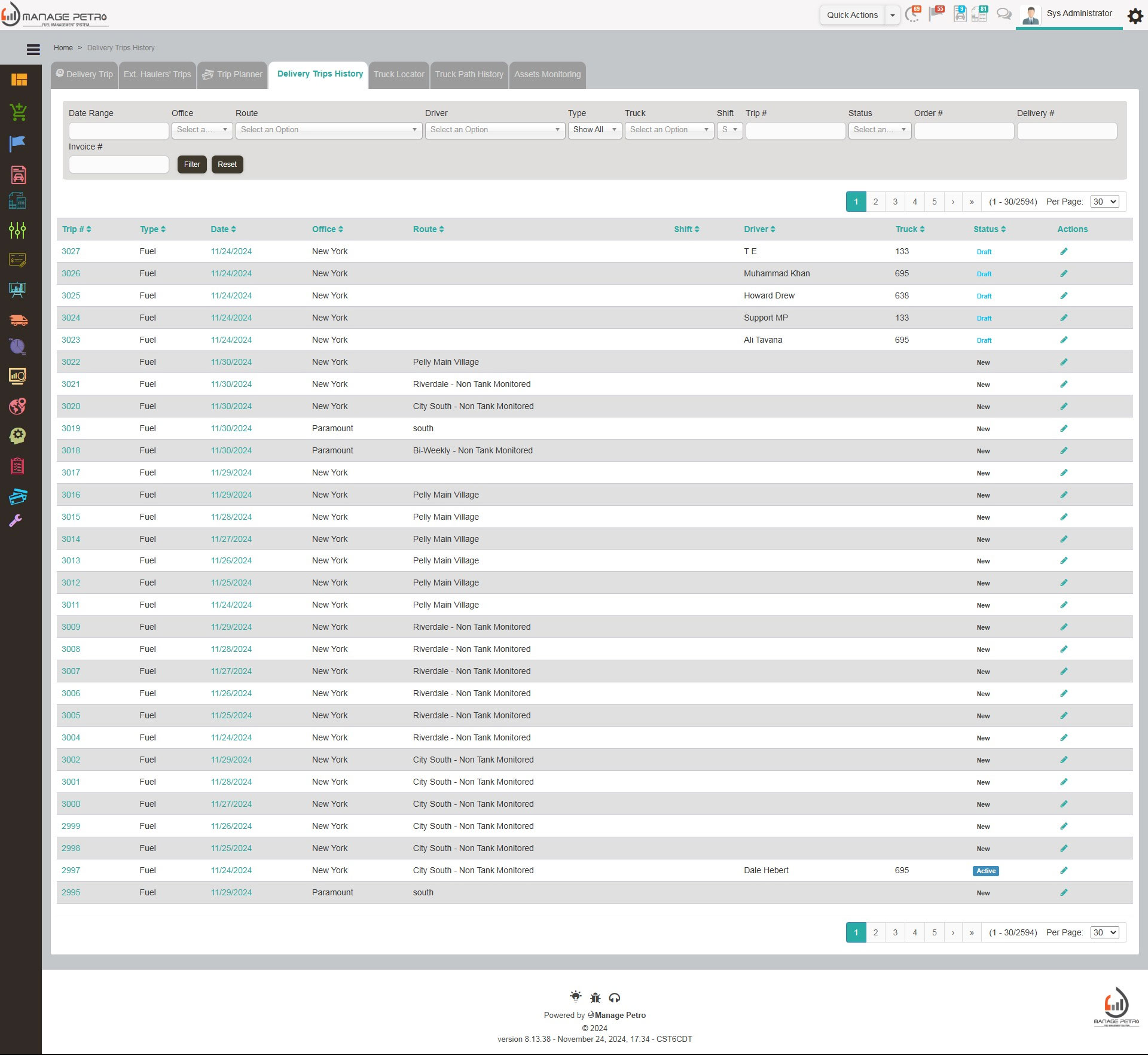Expand the Driver Select an Option dropdown
Image resolution: width=1148 pixels, height=1055 pixels.
(495, 130)
